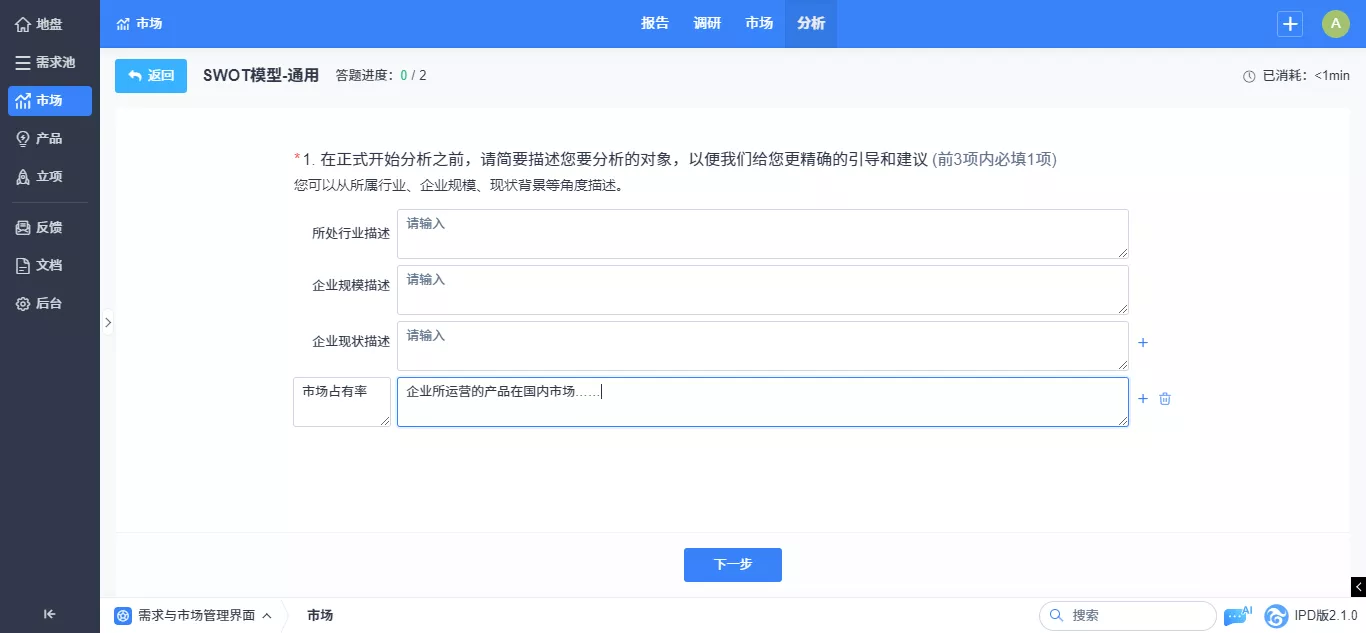
Task: Expand the black arrow panel at right edge
Action: click(x=1358, y=587)
